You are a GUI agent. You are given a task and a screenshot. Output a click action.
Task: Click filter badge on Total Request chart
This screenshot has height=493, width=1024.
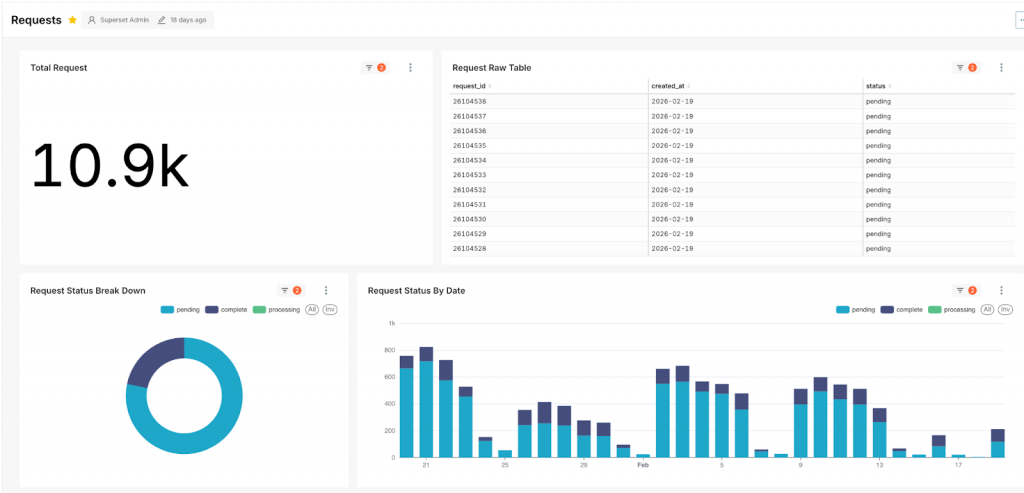point(375,68)
